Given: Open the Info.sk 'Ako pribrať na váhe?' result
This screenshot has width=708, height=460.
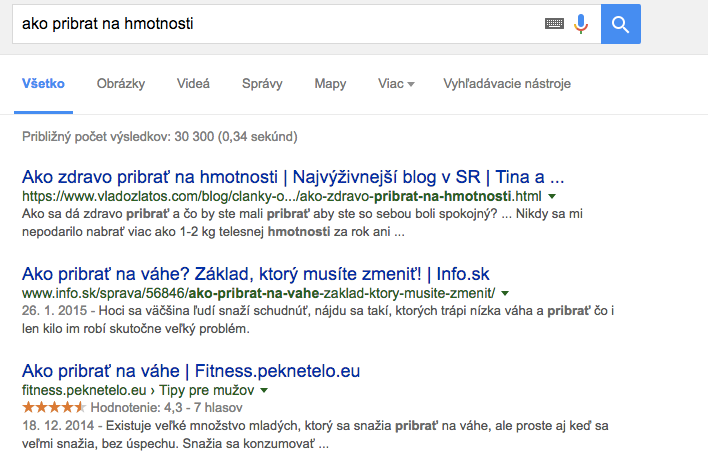Looking at the screenshot, I should tap(256, 274).
